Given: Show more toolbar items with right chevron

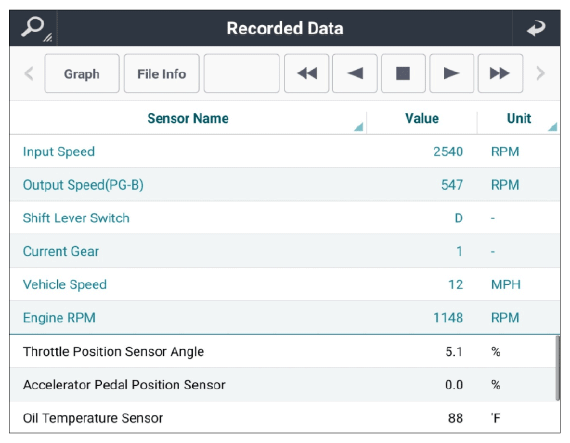Looking at the screenshot, I should pyautogui.click(x=541, y=73).
